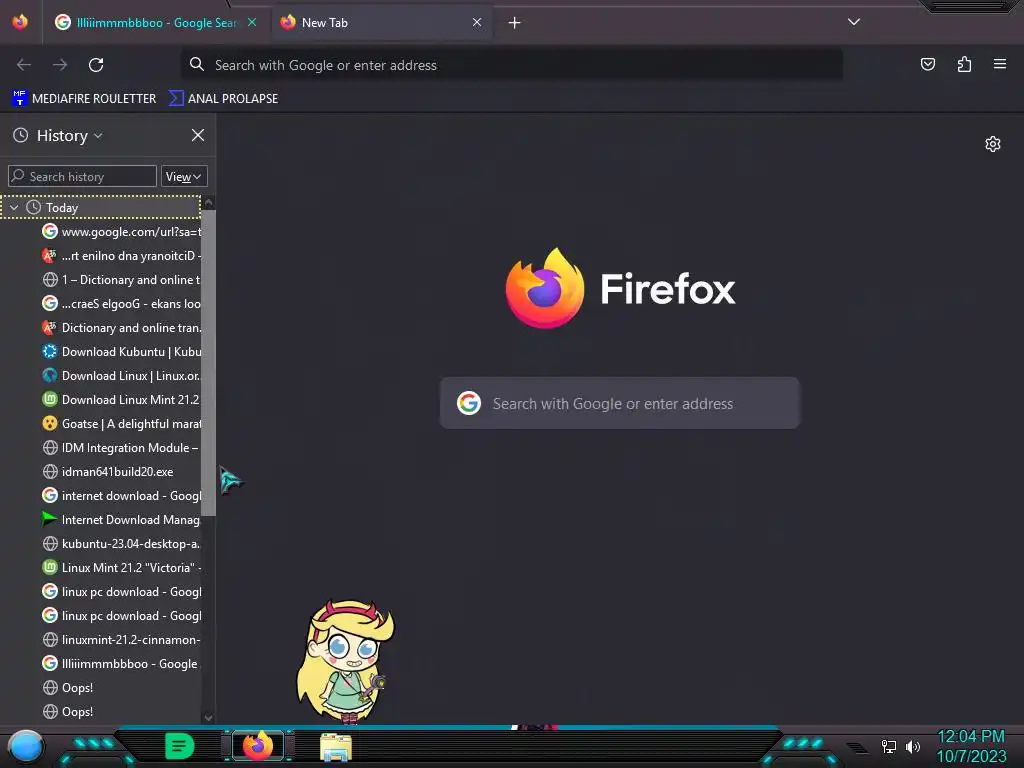This screenshot has width=1024, height=768.
Task: Open Download Linux | Linux.org entry
Action: tap(121, 376)
